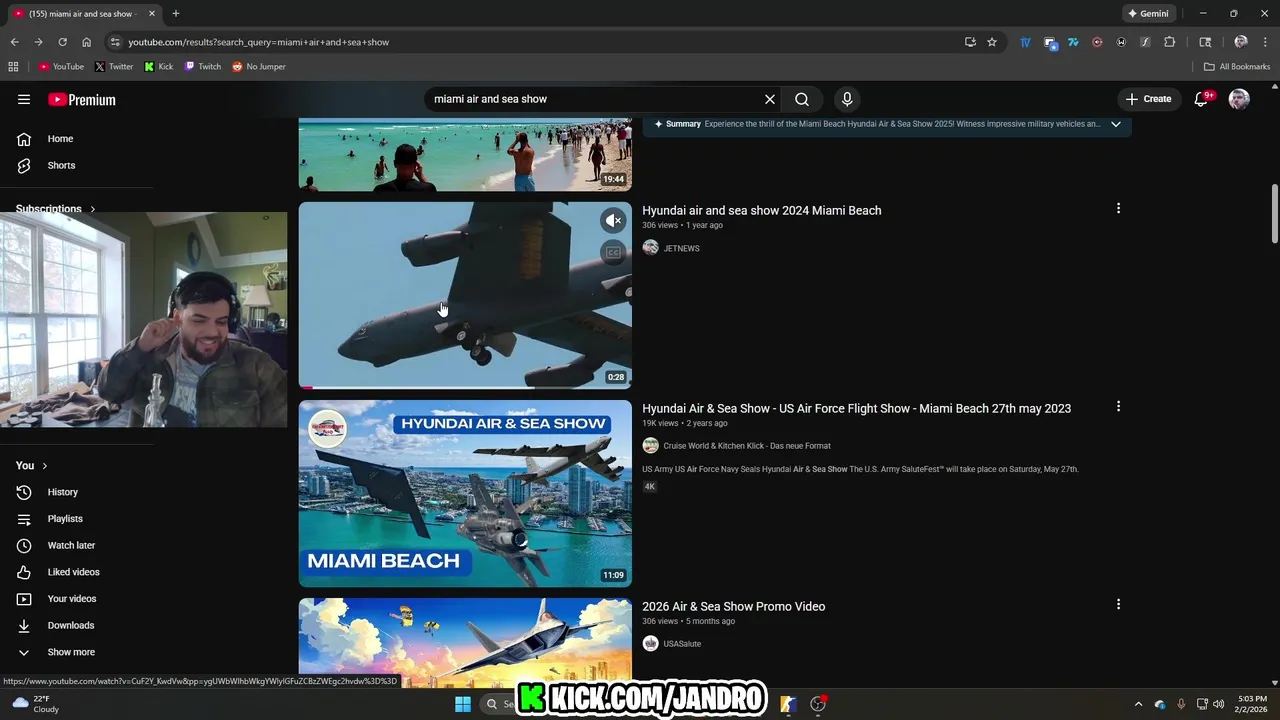Image resolution: width=1280 pixels, height=720 pixels.
Task: Visit the JETNEWS channel
Action: [681, 248]
